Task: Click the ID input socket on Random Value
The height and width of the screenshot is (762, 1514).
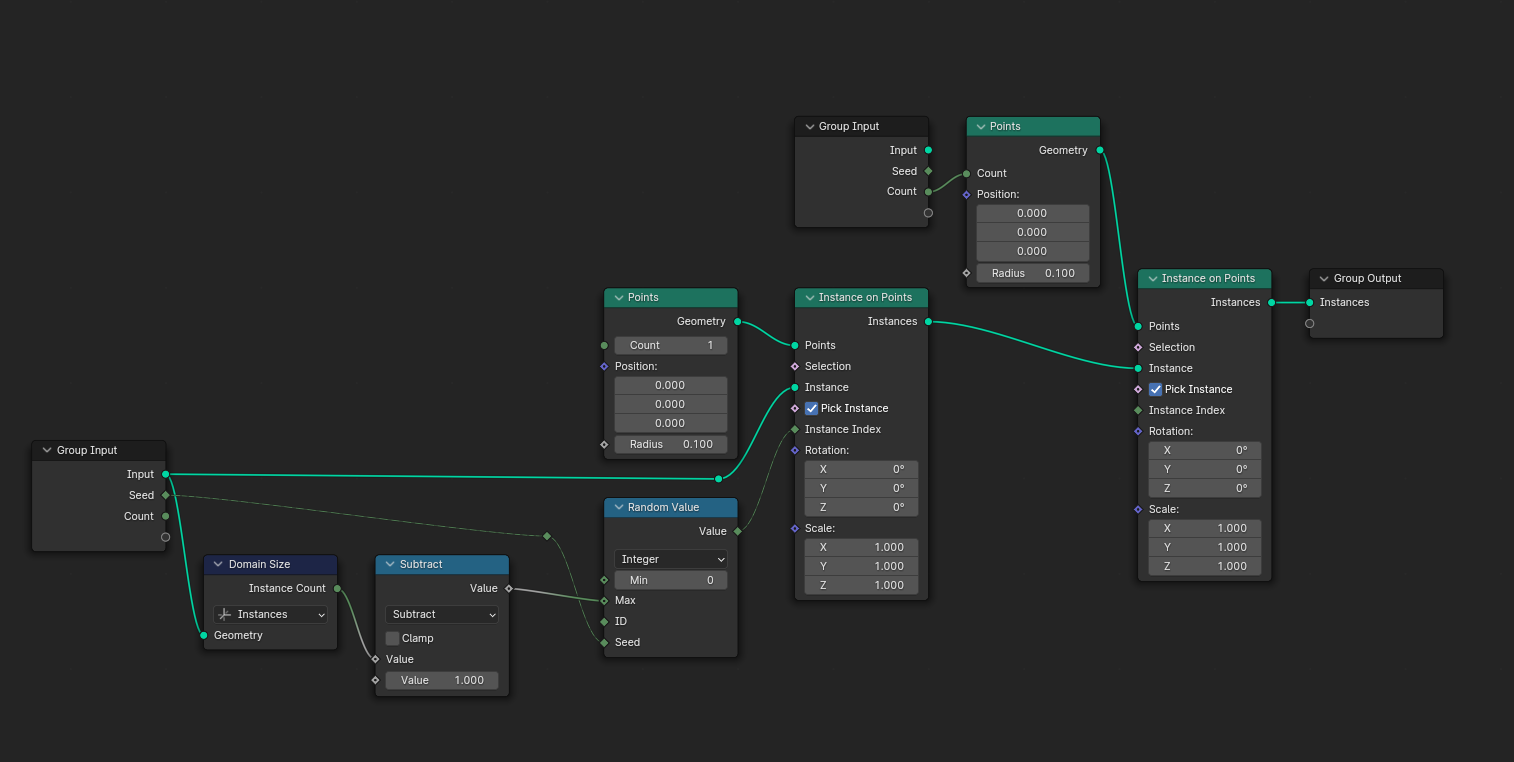Action: click(604, 621)
